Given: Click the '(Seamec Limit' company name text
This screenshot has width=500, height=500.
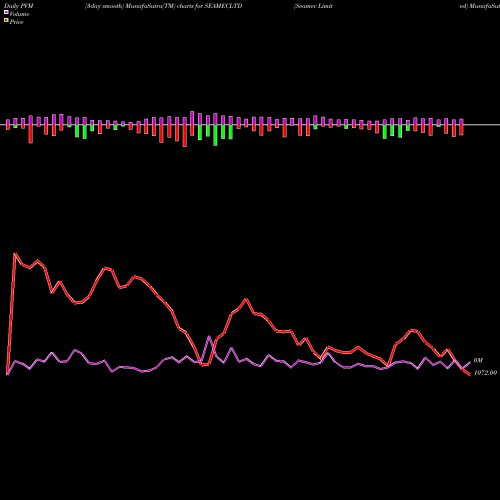Looking at the screenshot, I should (313, 6).
